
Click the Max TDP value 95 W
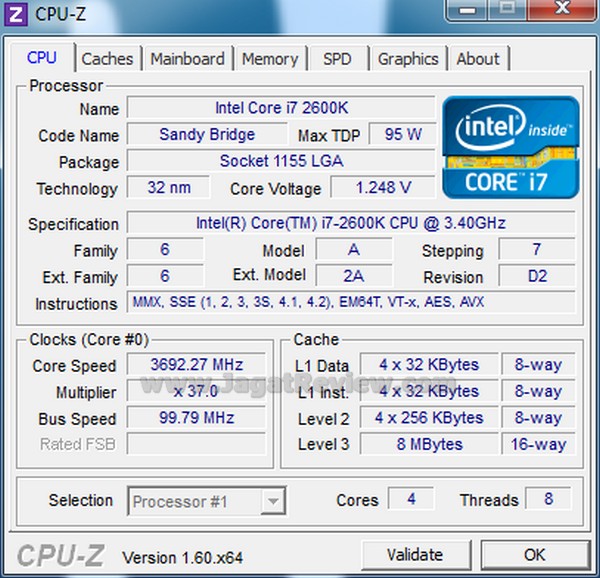point(403,134)
